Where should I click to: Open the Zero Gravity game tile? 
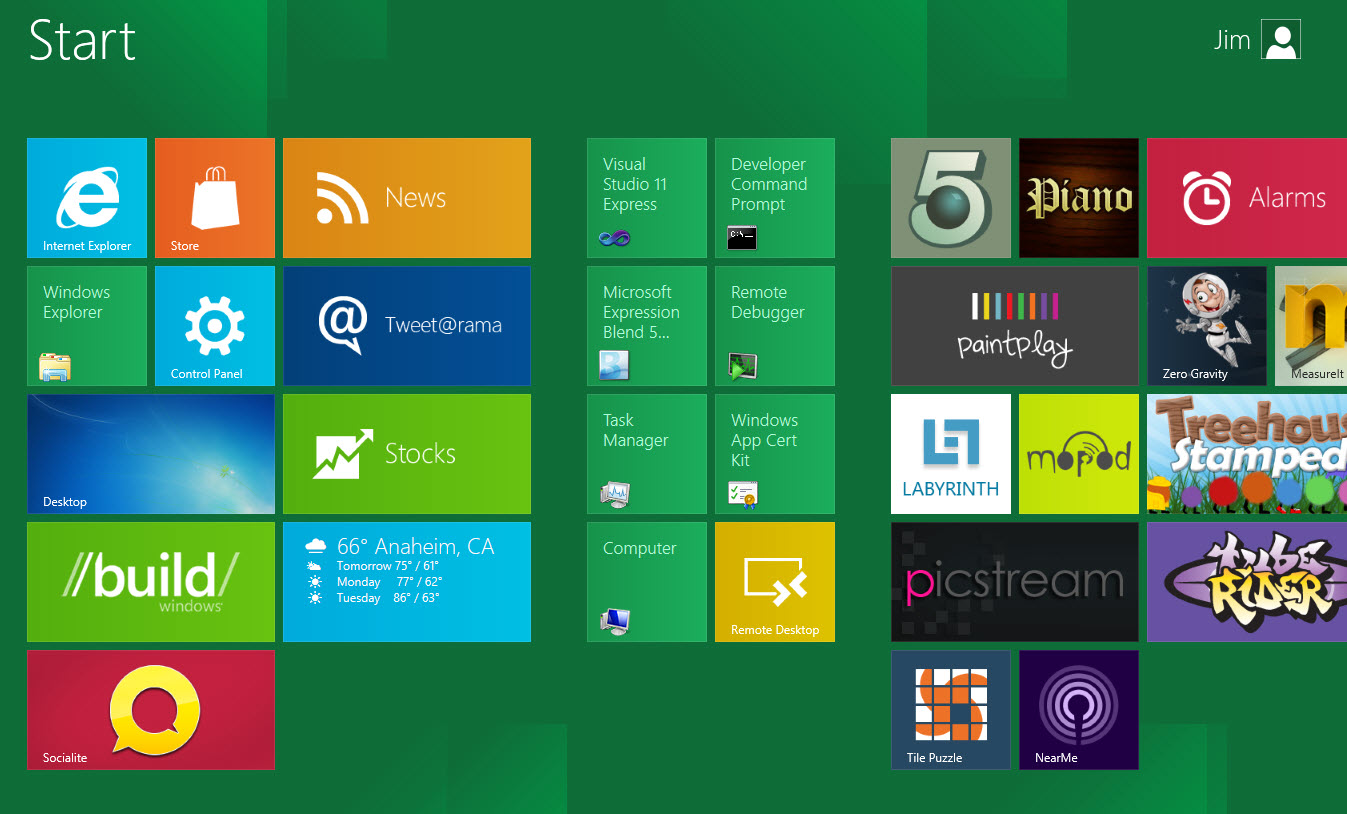(x=1207, y=326)
